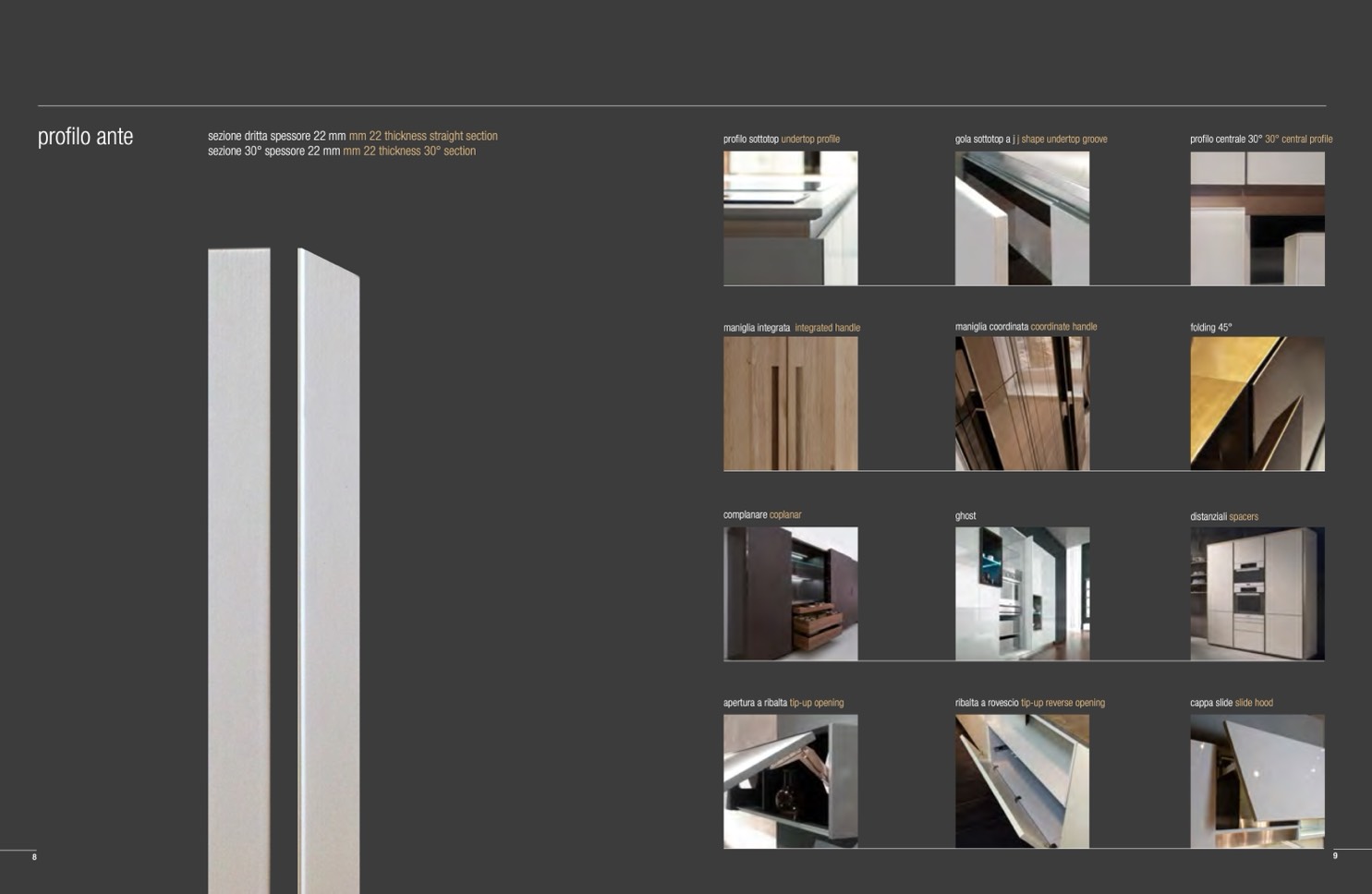The image size is (1372, 894).
Task: Select the 'mm 22 thickness straight section' text
Action: tap(422, 136)
